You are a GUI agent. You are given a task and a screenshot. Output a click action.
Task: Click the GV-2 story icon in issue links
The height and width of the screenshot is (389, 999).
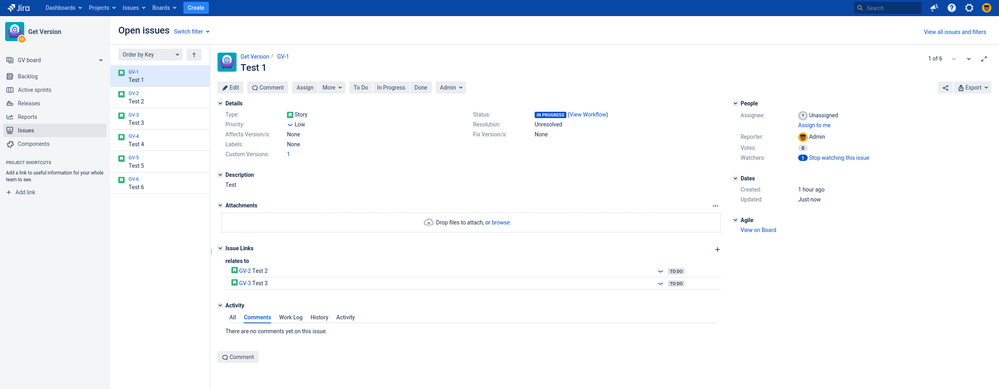pyautogui.click(x=234, y=271)
